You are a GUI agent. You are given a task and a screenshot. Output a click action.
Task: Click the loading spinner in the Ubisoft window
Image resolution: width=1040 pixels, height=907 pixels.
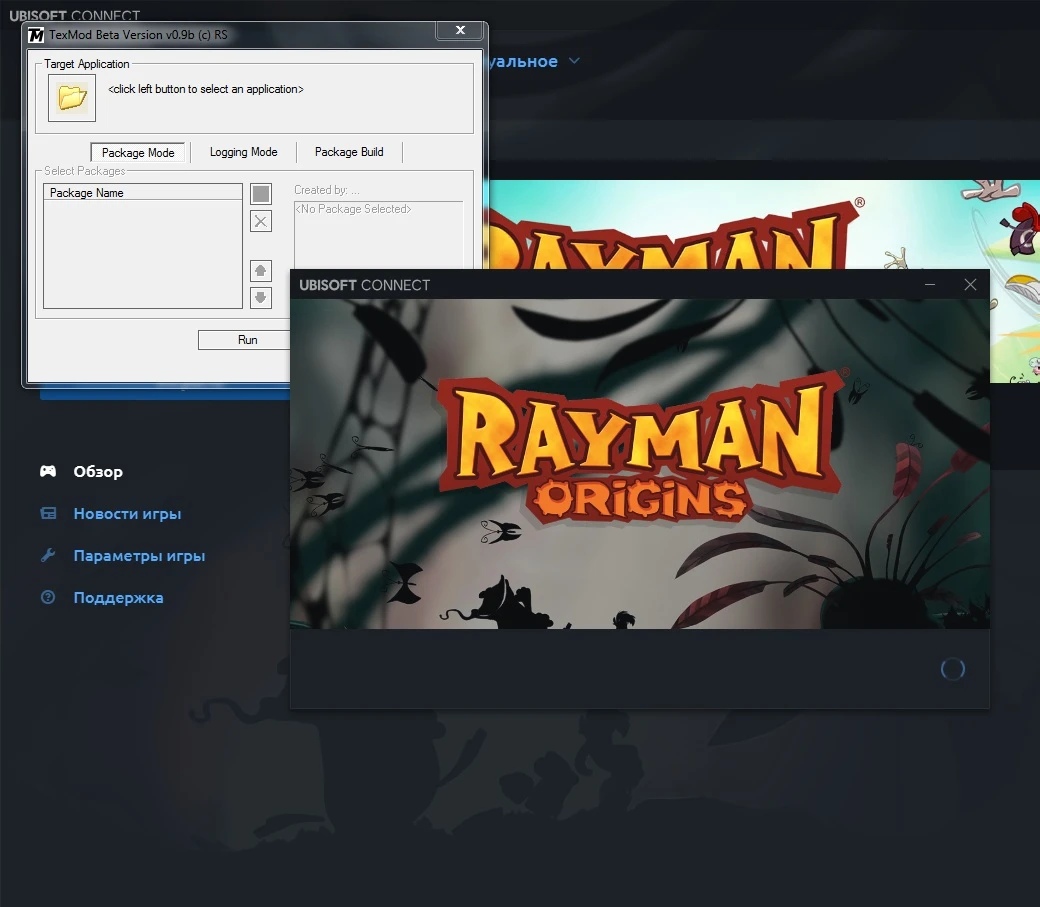pos(952,668)
